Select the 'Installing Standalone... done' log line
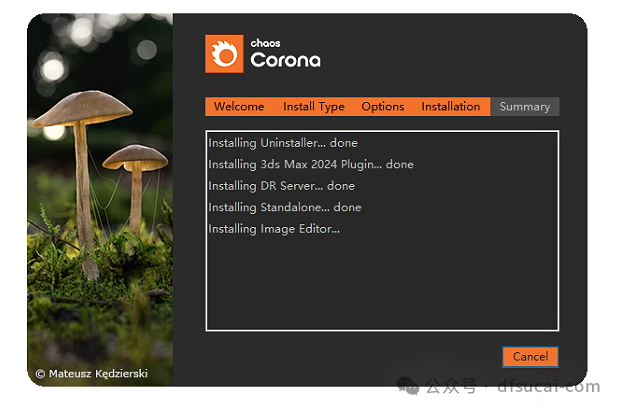 click(x=285, y=207)
